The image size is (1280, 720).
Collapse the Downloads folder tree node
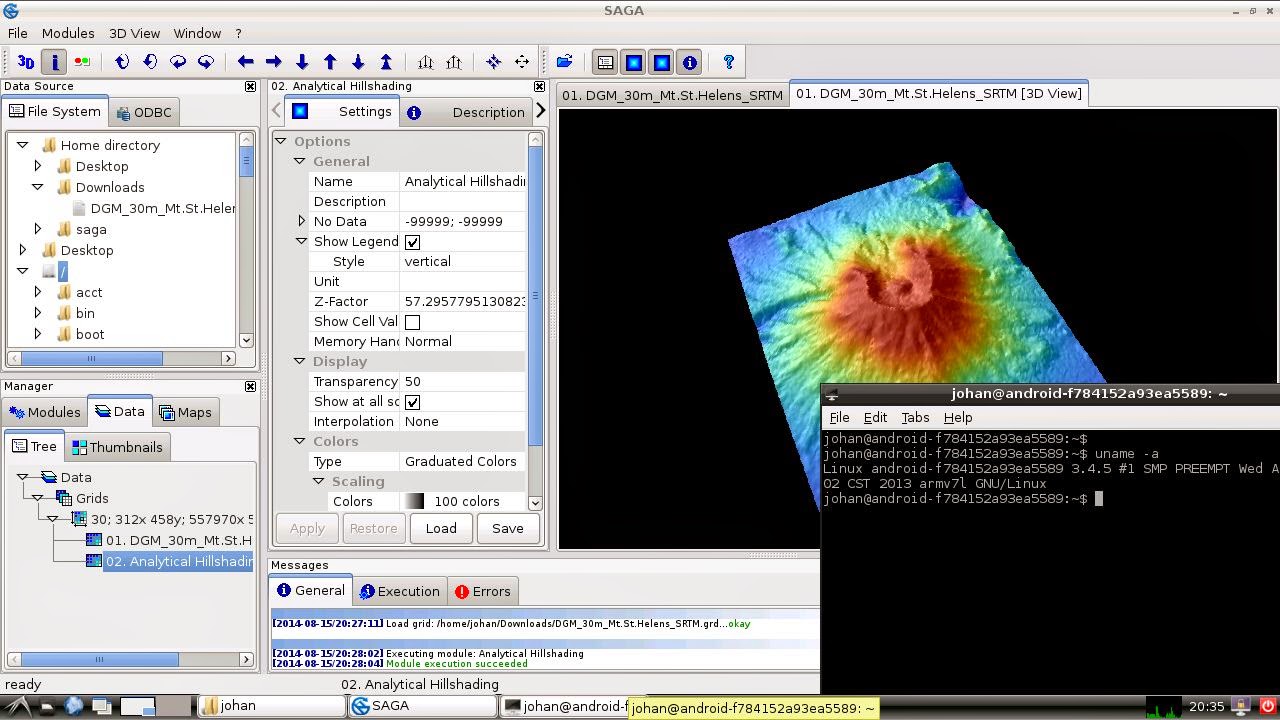[x=38, y=187]
